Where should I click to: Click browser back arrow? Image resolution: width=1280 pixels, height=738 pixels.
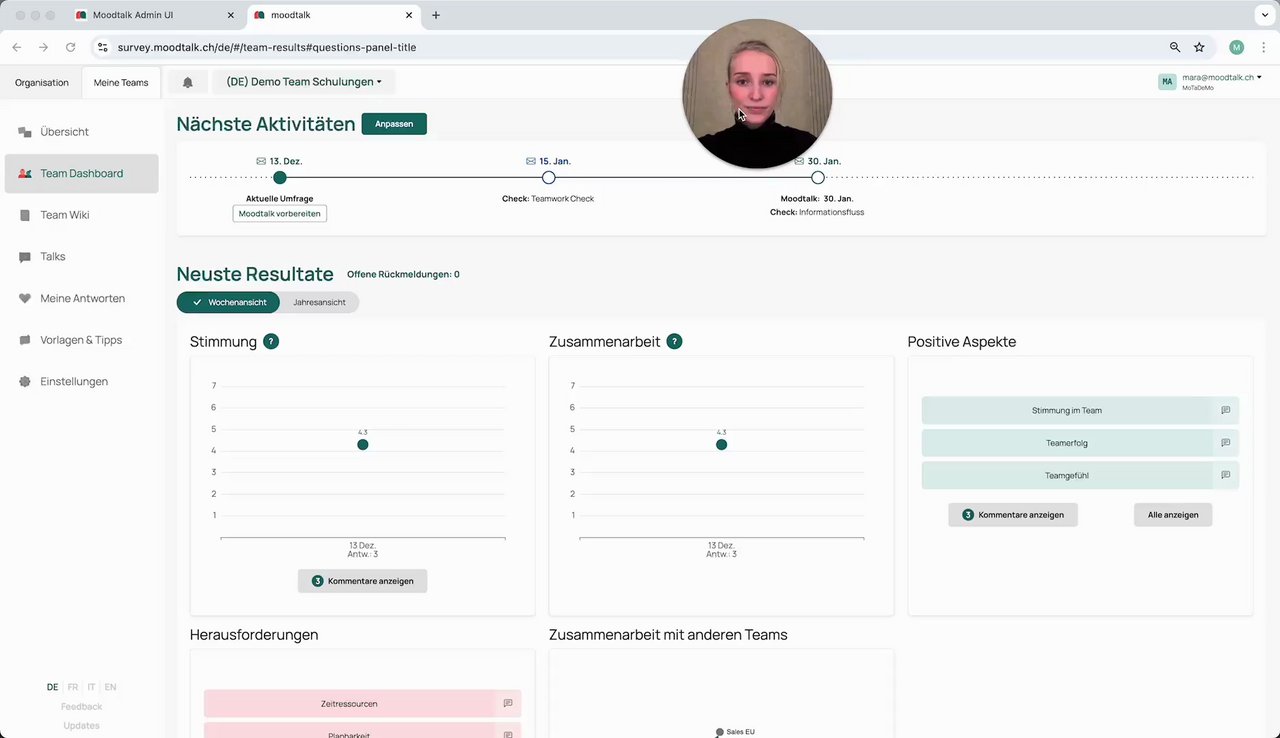pos(17,47)
